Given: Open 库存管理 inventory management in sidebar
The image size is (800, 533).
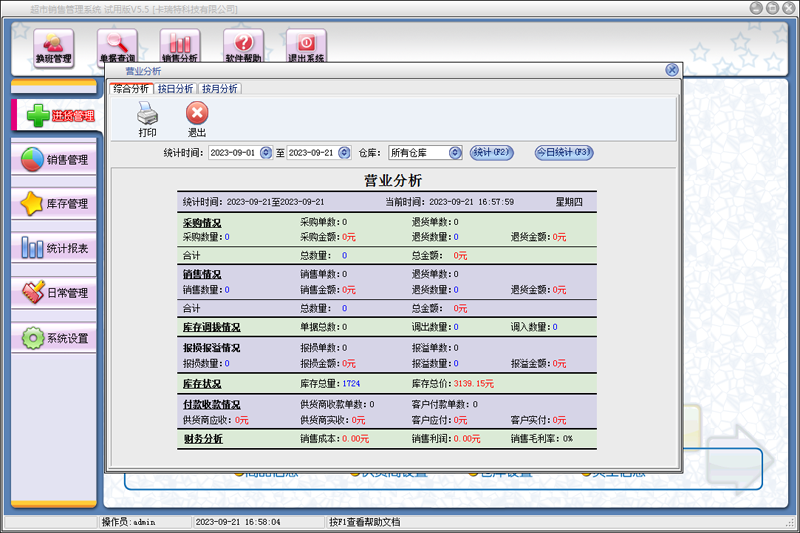Looking at the screenshot, I should coord(56,204).
